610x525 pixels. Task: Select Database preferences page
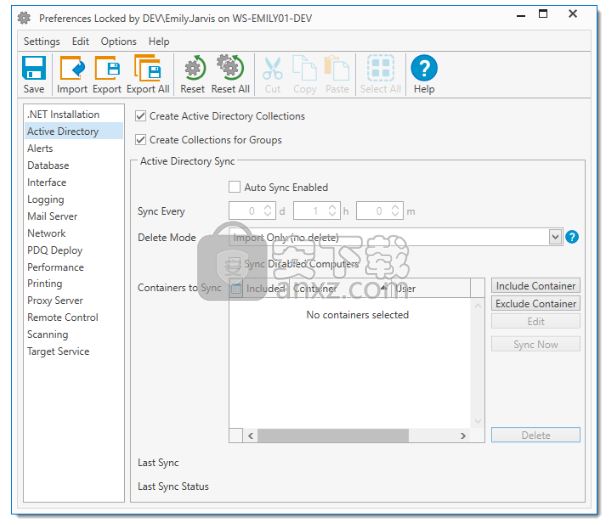[74, 165]
